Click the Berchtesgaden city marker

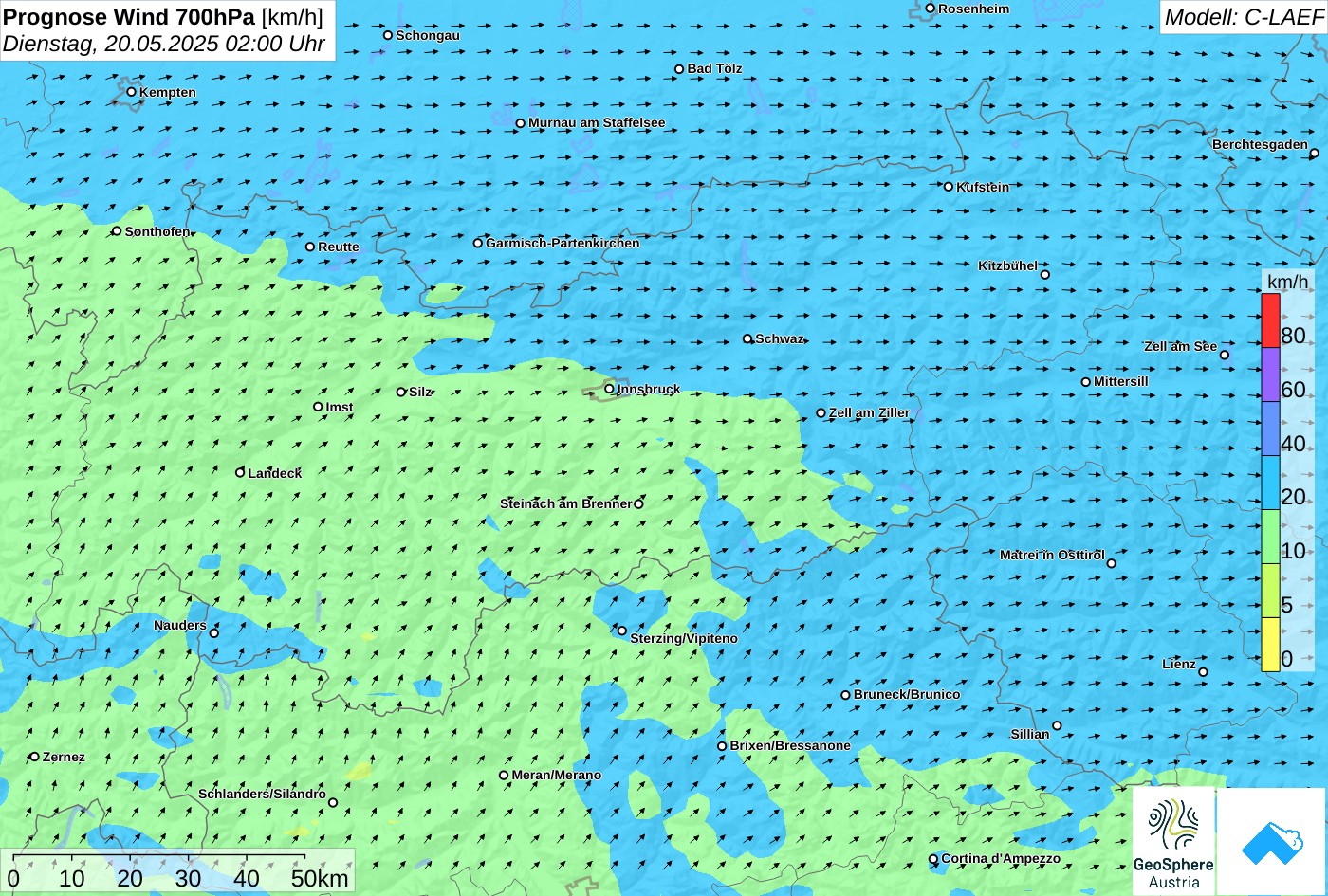point(1314,153)
